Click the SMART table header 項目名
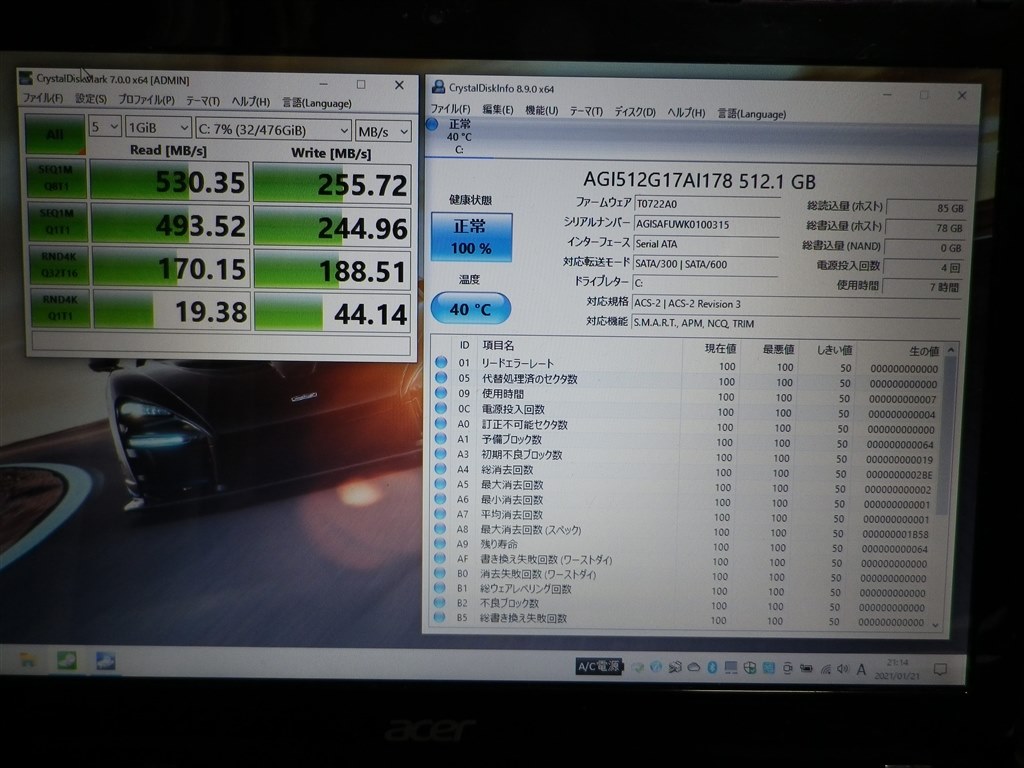Screen dimensions: 1024x768 [498, 345]
